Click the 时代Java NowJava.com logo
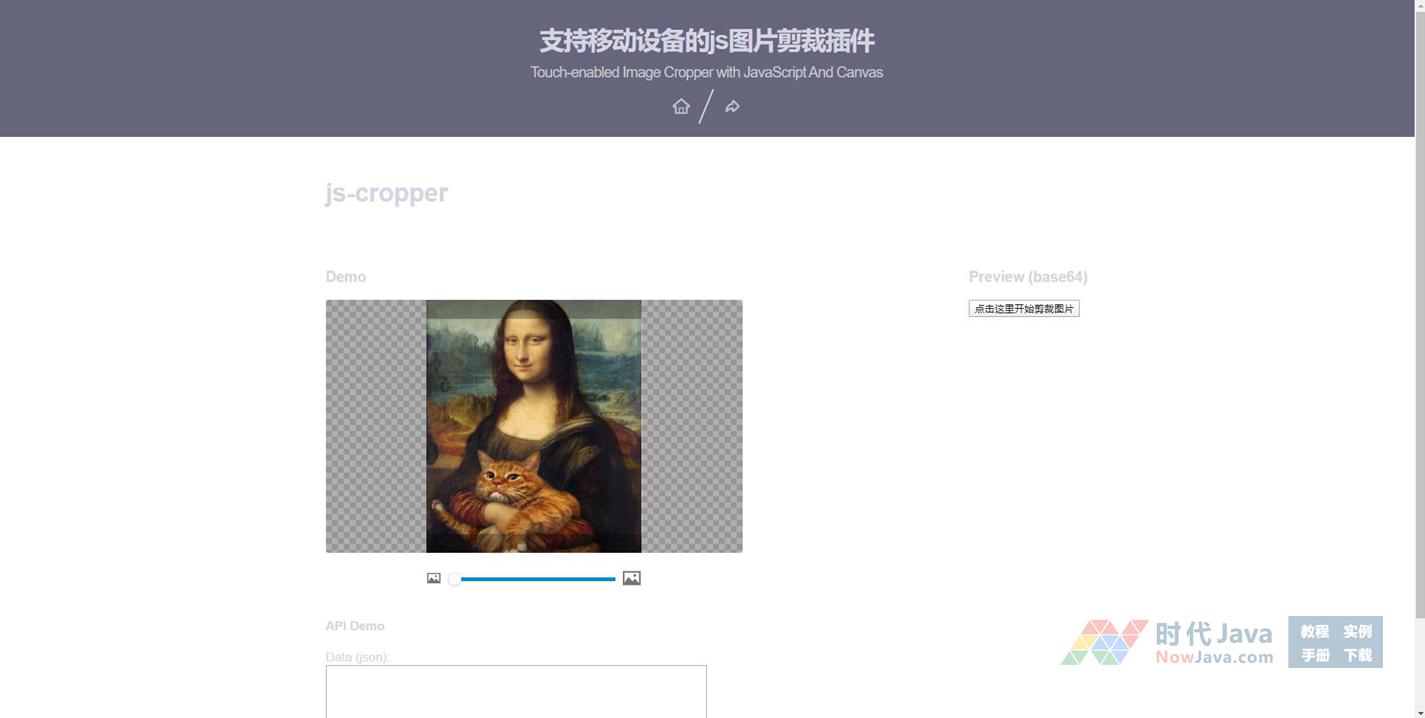 (x=1167, y=642)
